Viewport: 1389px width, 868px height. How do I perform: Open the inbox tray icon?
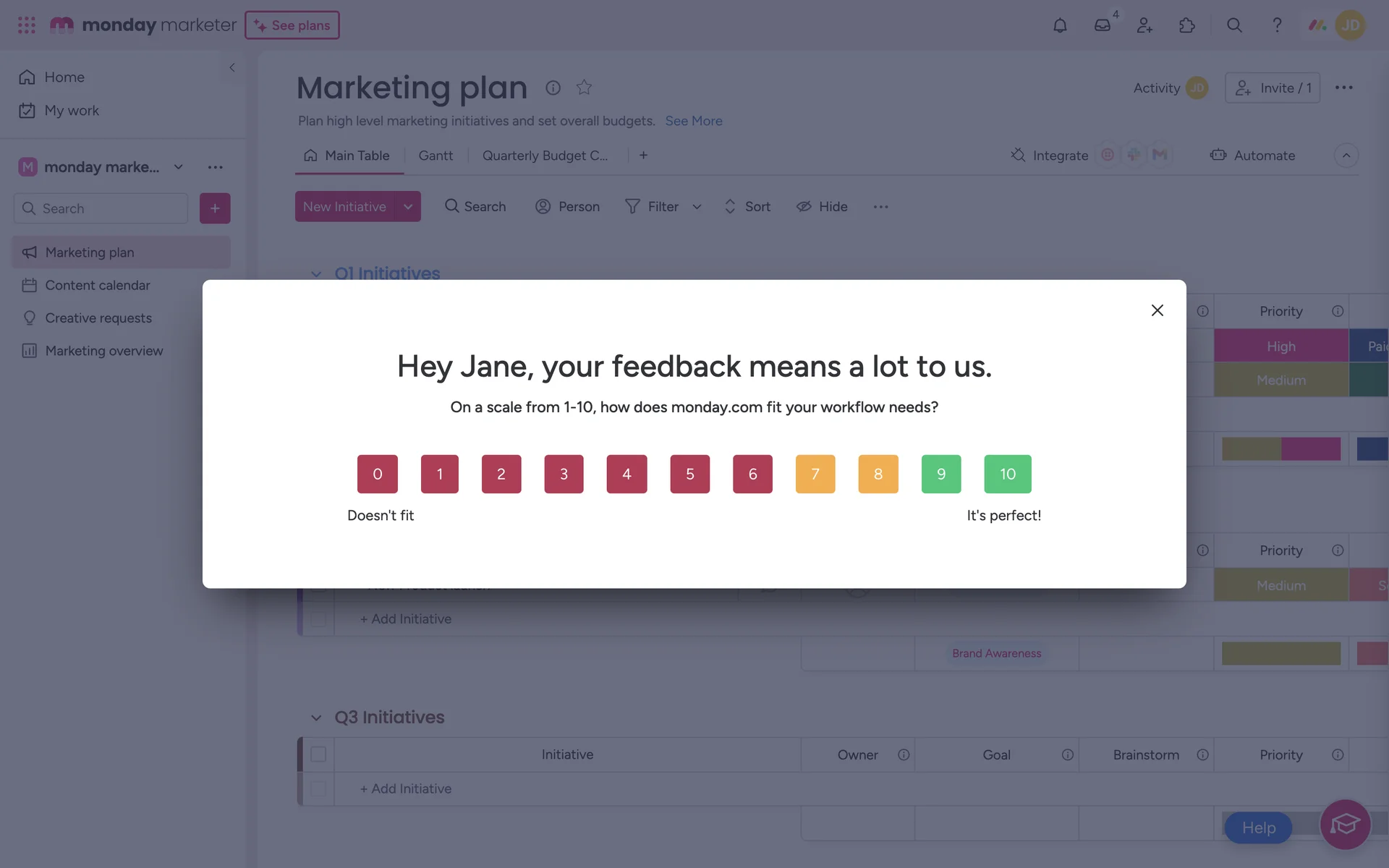[x=1102, y=25]
